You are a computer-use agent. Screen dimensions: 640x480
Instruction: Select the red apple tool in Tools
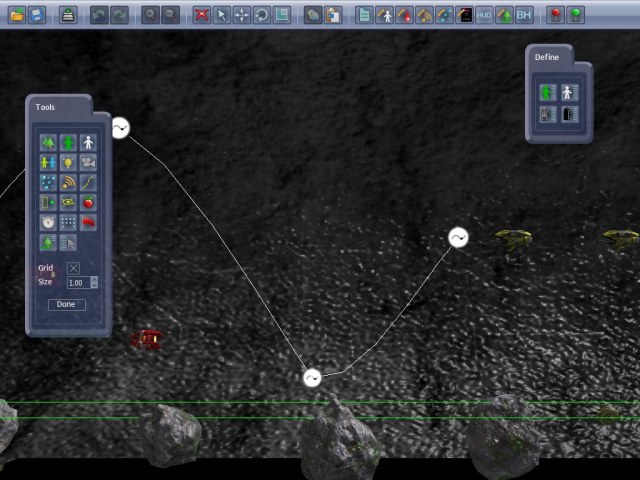tap(88, 202)
